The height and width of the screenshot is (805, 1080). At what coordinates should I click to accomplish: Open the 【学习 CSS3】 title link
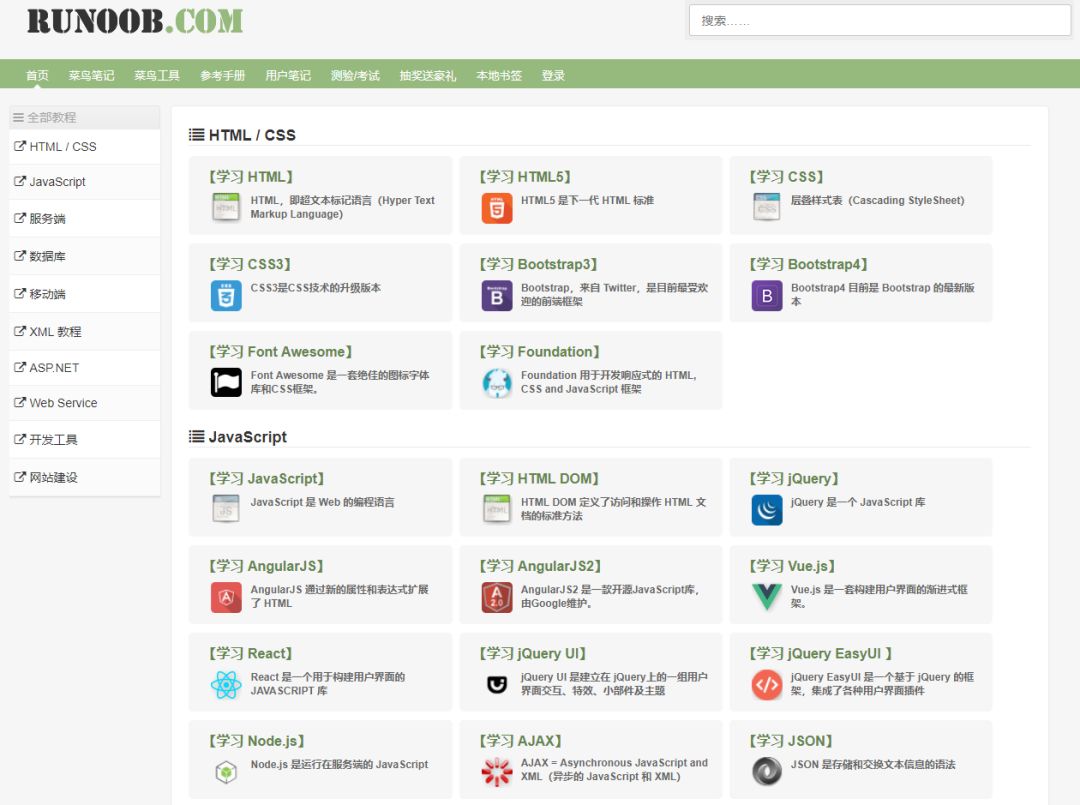click(250, 264)
